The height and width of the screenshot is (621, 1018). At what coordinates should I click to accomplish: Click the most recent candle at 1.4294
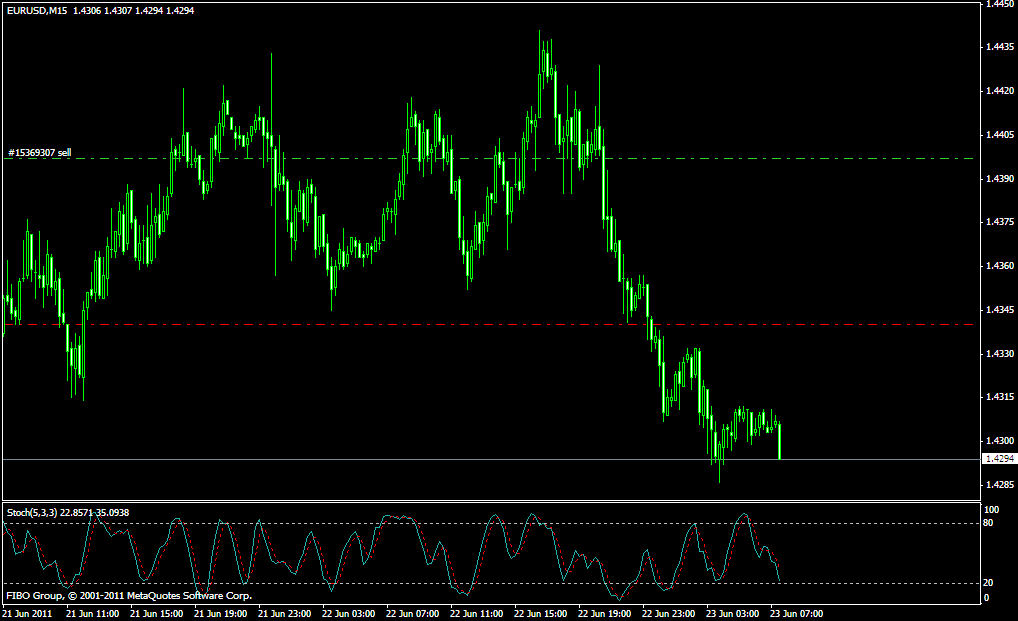[780, 441]
